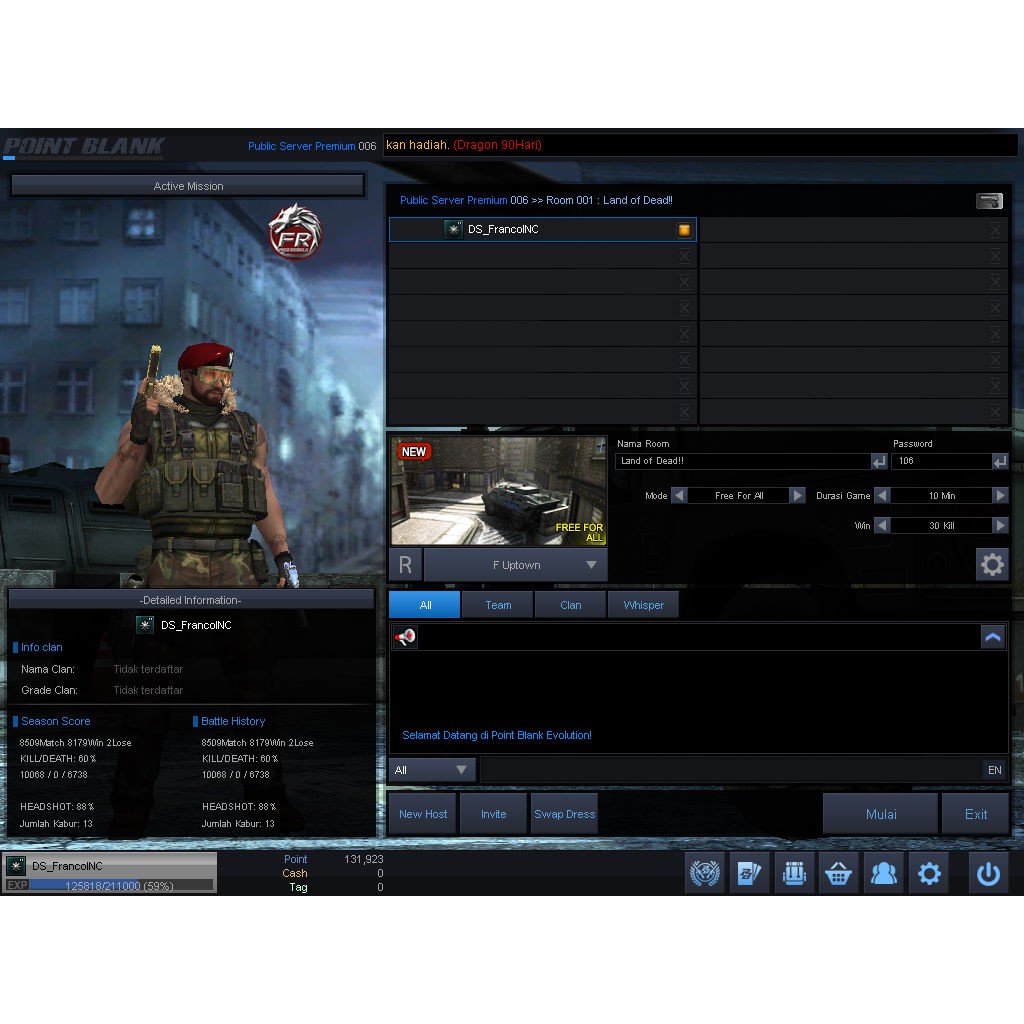Increase Win kill limit with right arrow

1000,526
